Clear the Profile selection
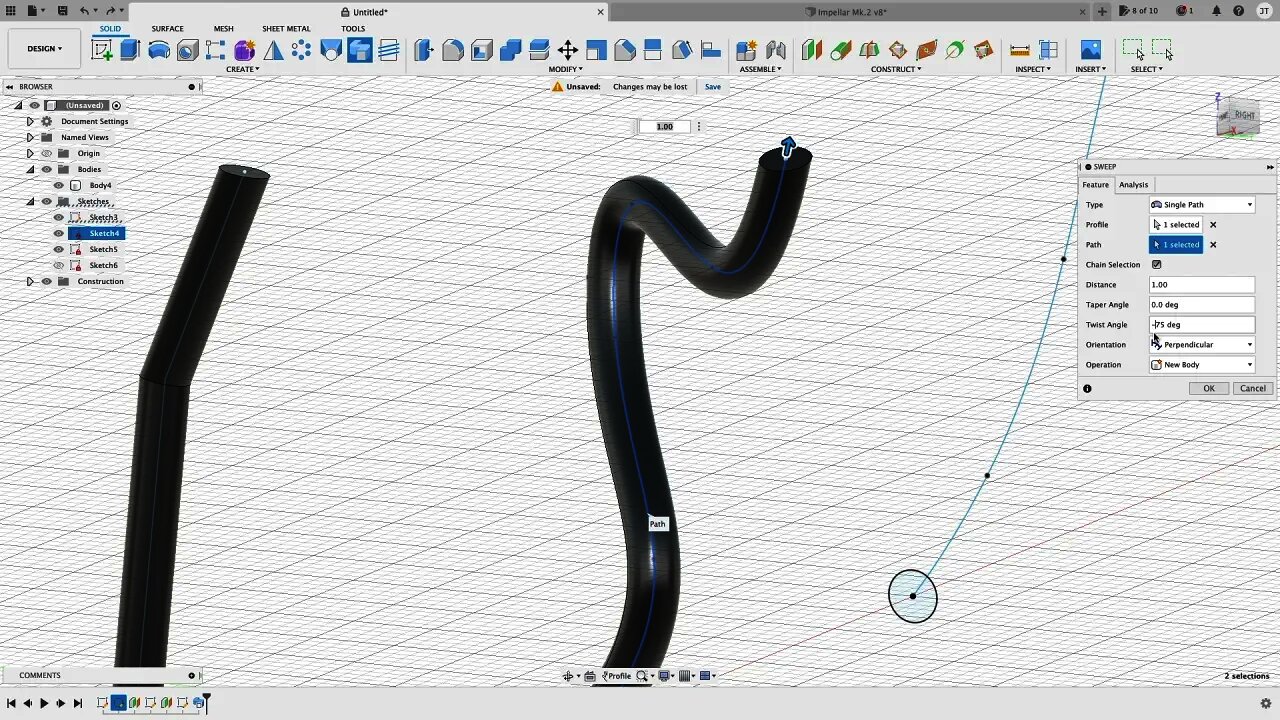 pyautogui.click(x=1213, y=225)
